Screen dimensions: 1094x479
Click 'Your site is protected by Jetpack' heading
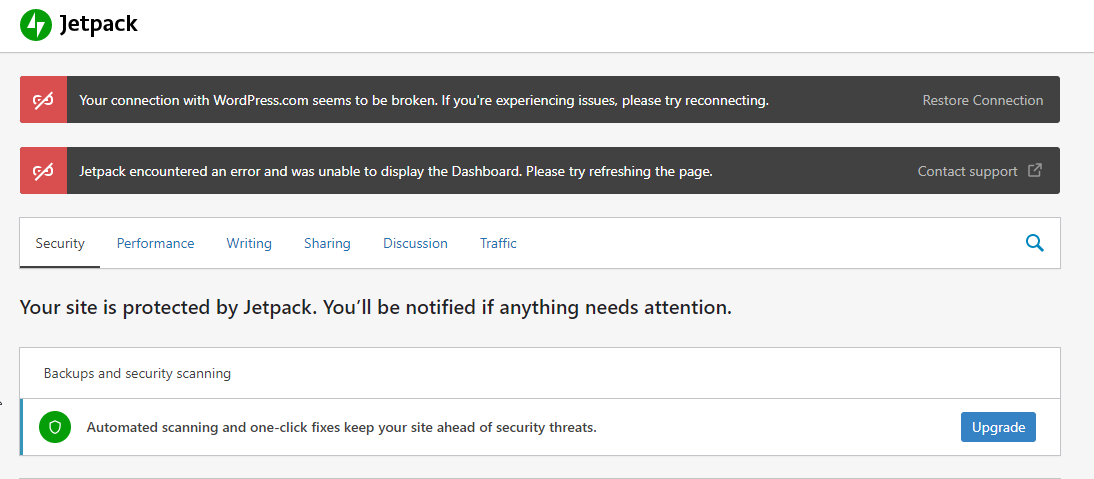(x=375, y=307)
